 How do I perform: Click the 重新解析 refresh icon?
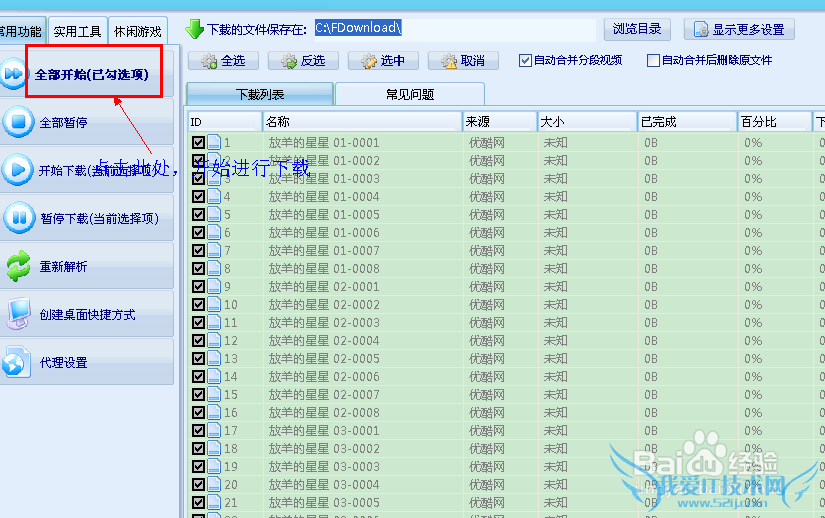(x=18, y=266)
